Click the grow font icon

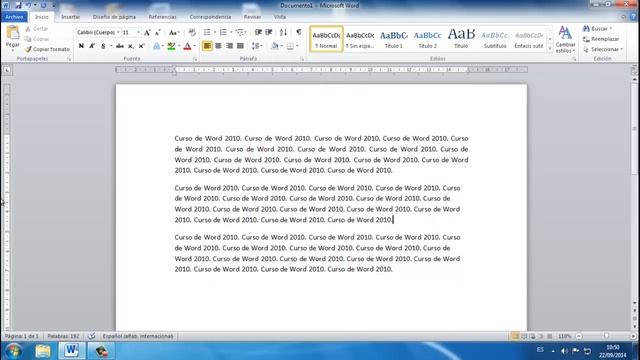(147, 32)
